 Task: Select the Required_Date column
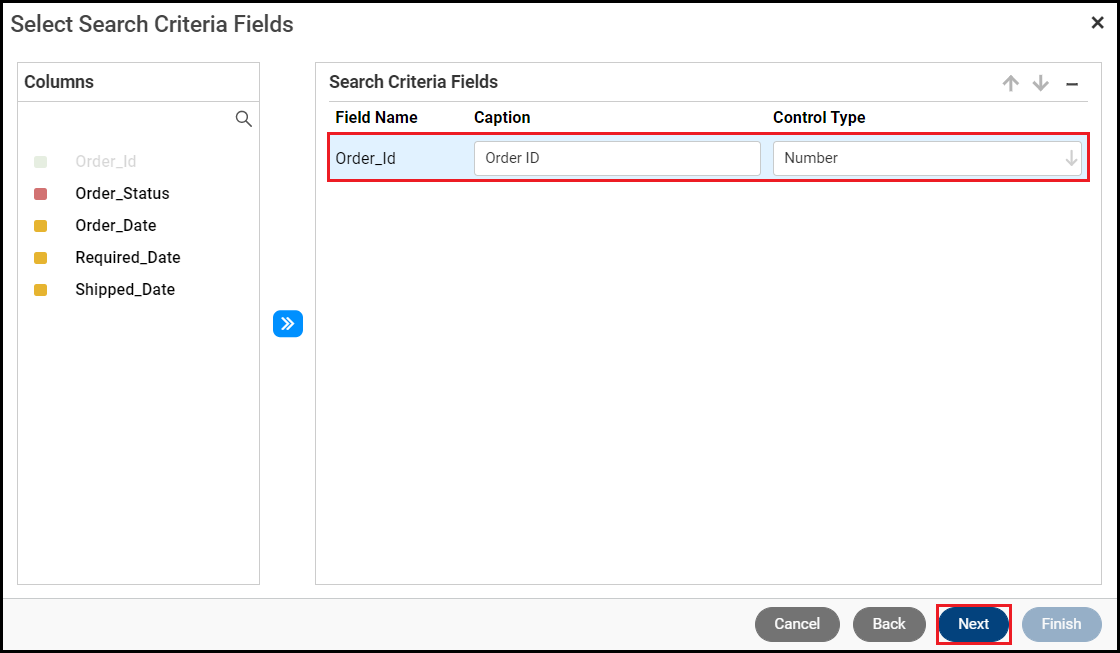click(128, 258)
